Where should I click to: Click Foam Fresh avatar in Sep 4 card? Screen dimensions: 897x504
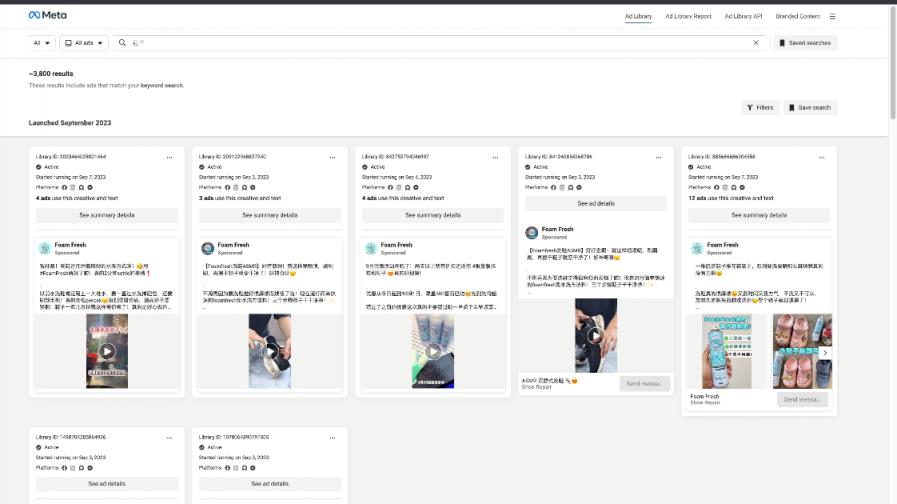coord(371,248)
